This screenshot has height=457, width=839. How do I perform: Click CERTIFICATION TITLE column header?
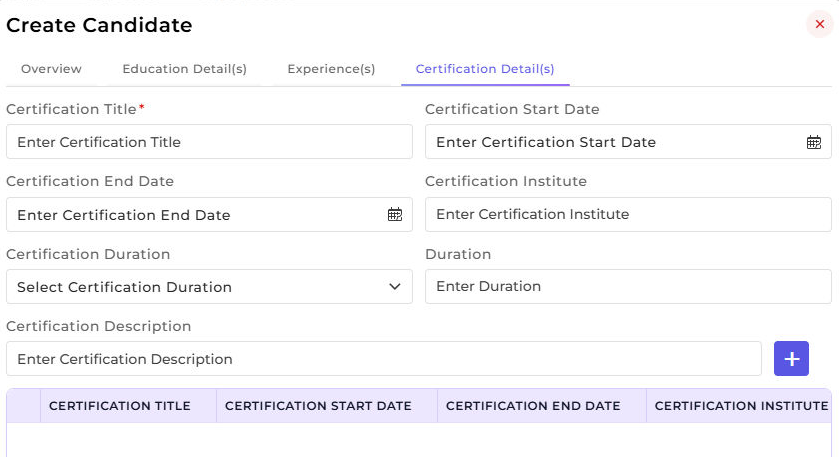(x=128, y=406)
